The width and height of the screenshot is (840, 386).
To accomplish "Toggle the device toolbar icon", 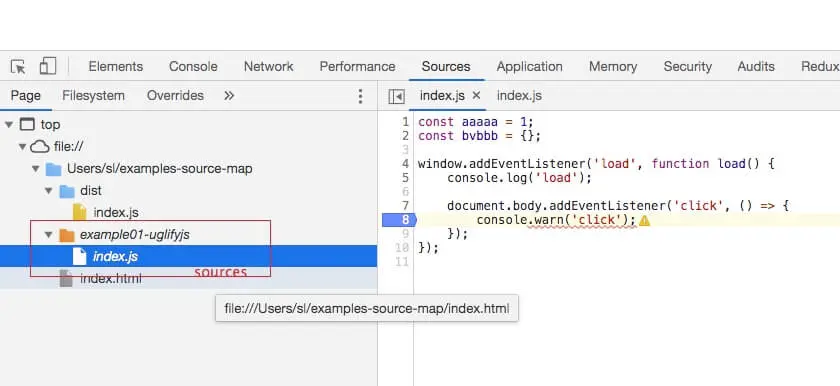I will click(x=48, y=66).
